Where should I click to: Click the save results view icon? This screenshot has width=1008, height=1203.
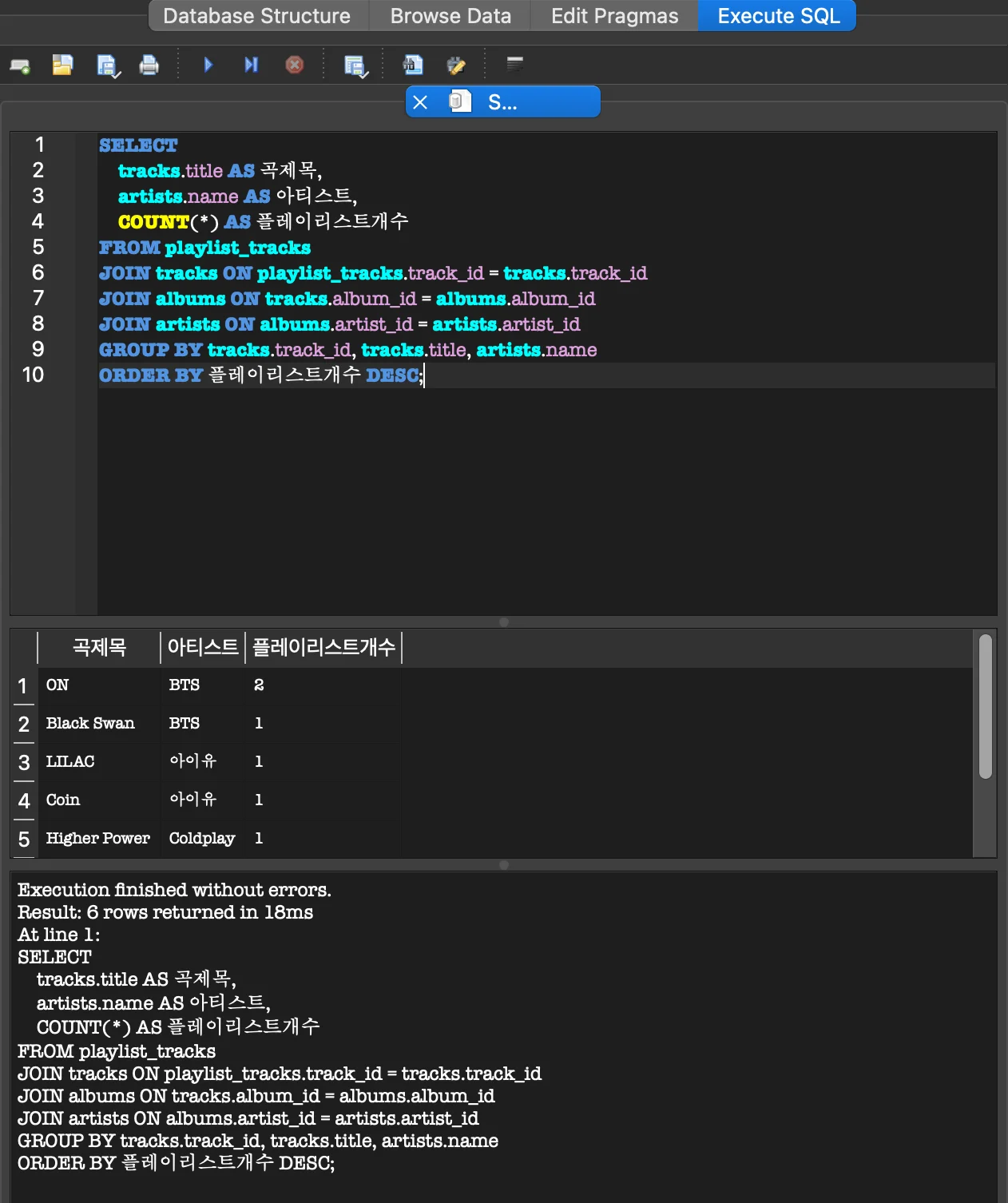coord(355,66)
